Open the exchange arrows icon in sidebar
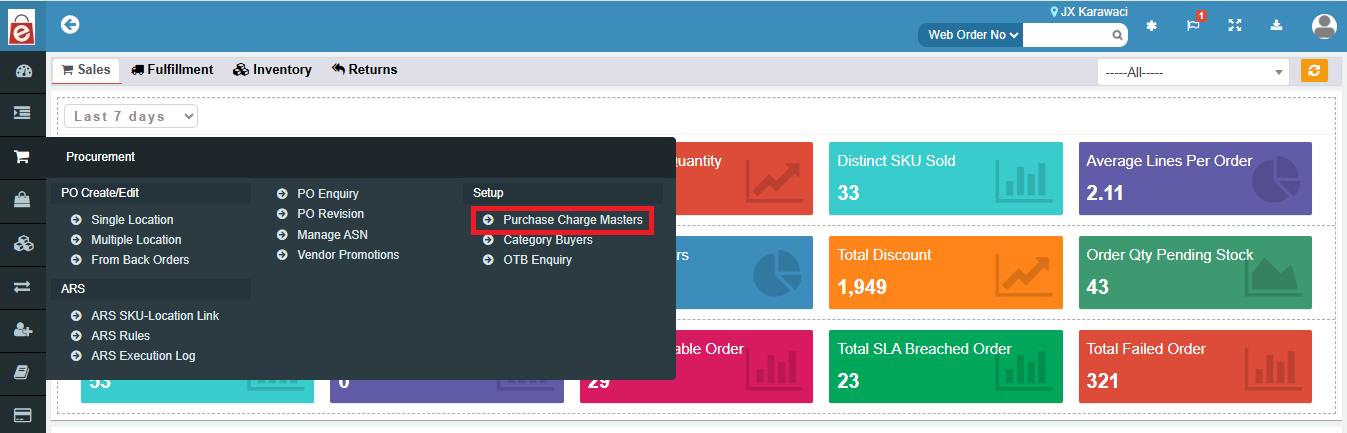The image size is (1347, 433). tap(22, 287)
